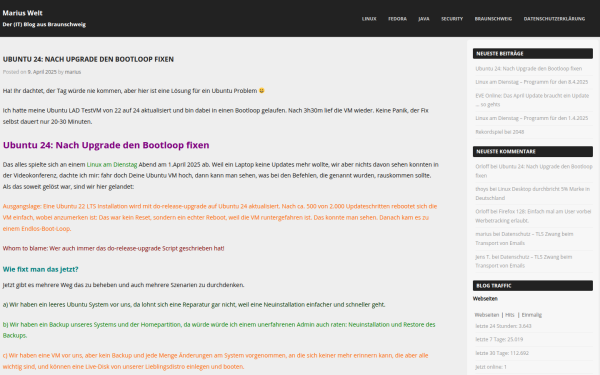Click the red line Whom to blame
Image resolution: width=600 pixels, height=375 pixels.
click(x=114, y=248)
